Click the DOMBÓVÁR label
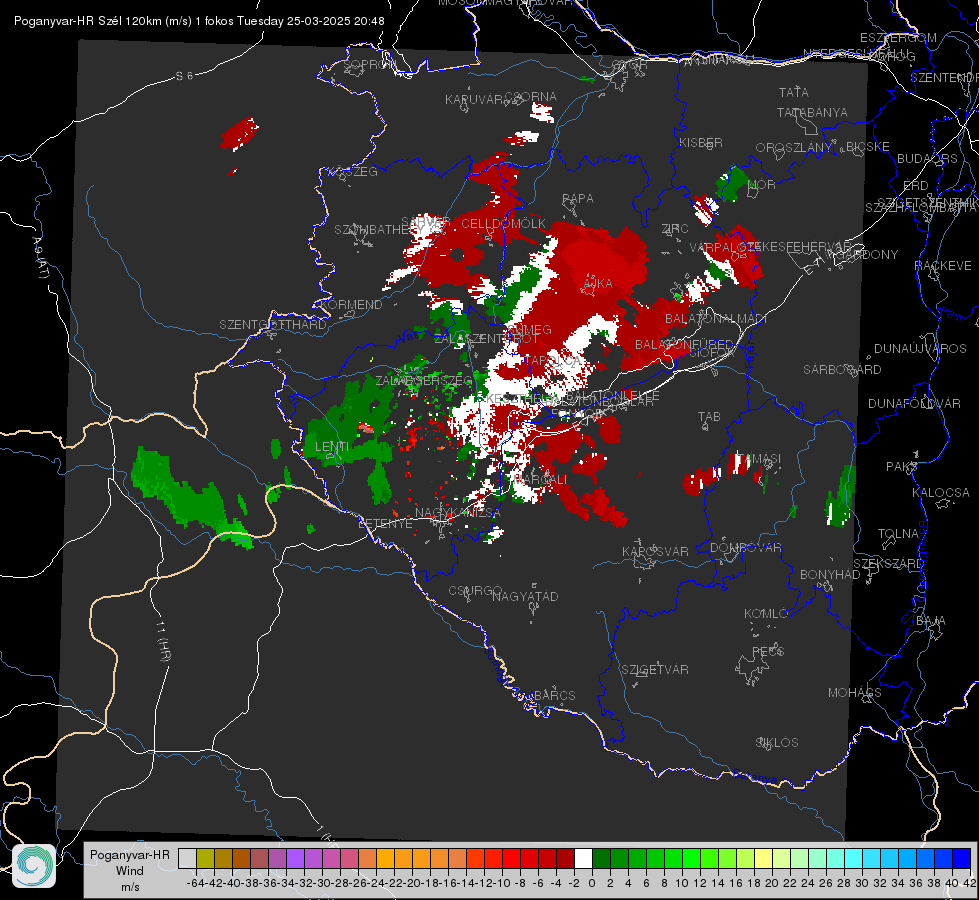Image resolution: width=979 pixels, height=900 pixels. point(745,548)
